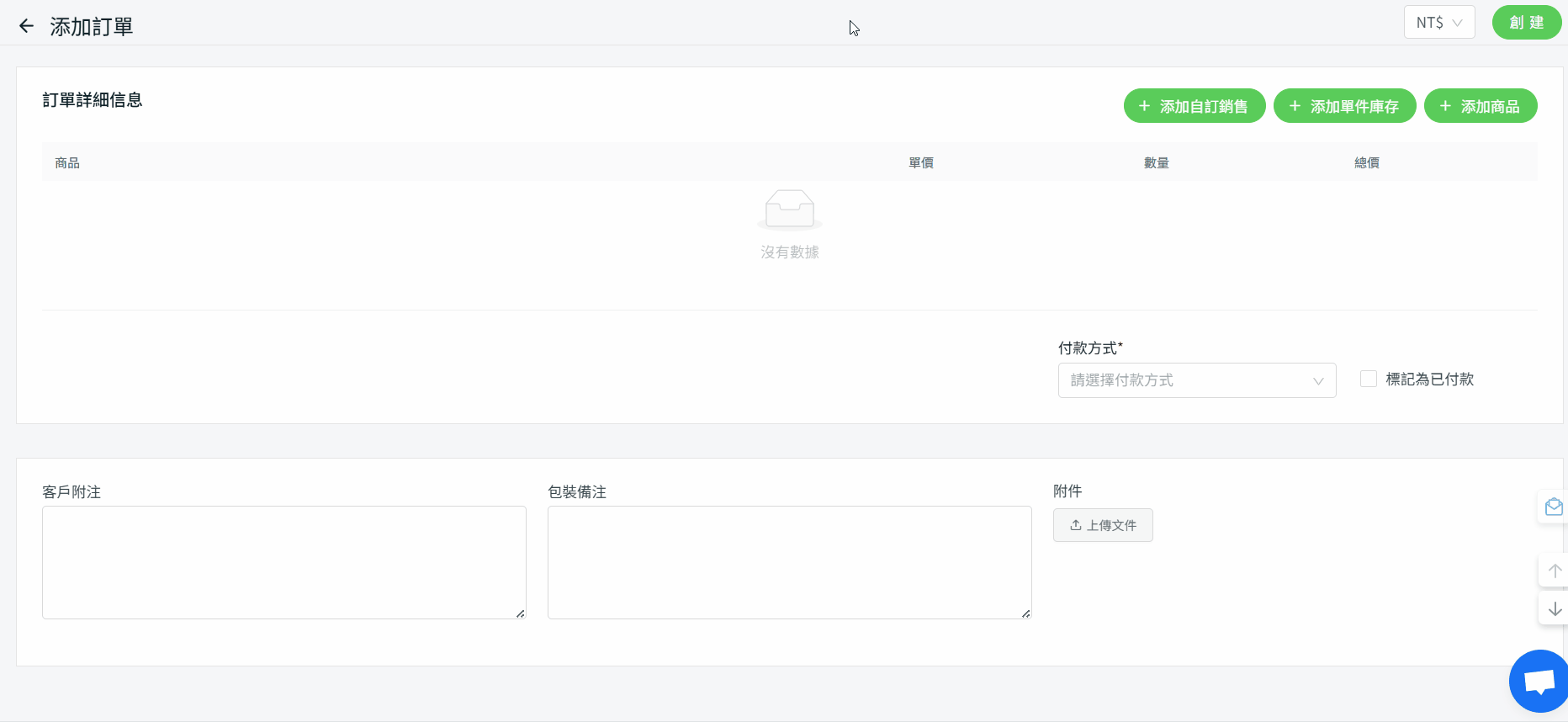The width and height of the screenshot is (1568, 722).
Task: Click the plus icon on 添加自訂銷售
Action: tap(1144, 106)
